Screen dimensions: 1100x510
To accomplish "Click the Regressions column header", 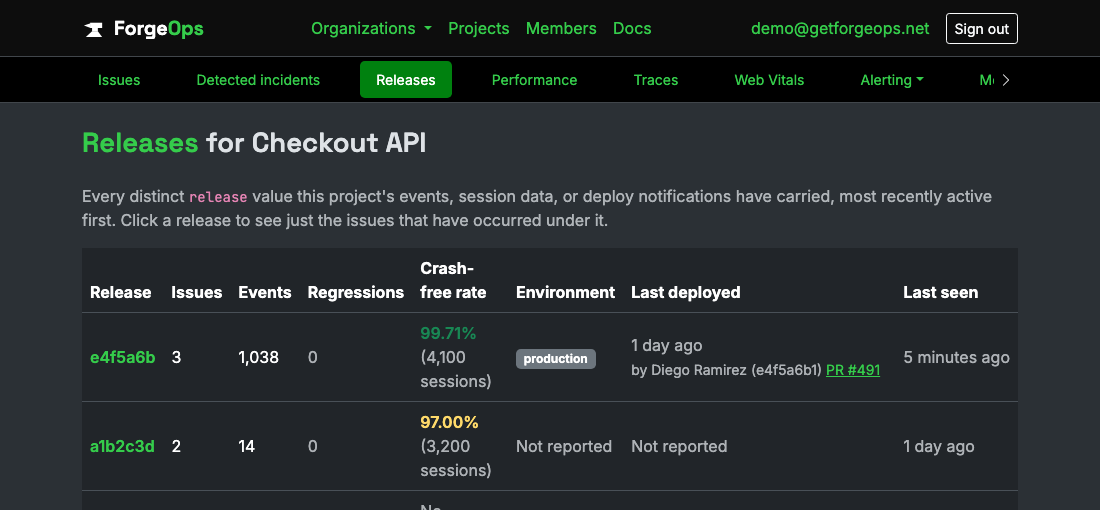I will (356, 293).
